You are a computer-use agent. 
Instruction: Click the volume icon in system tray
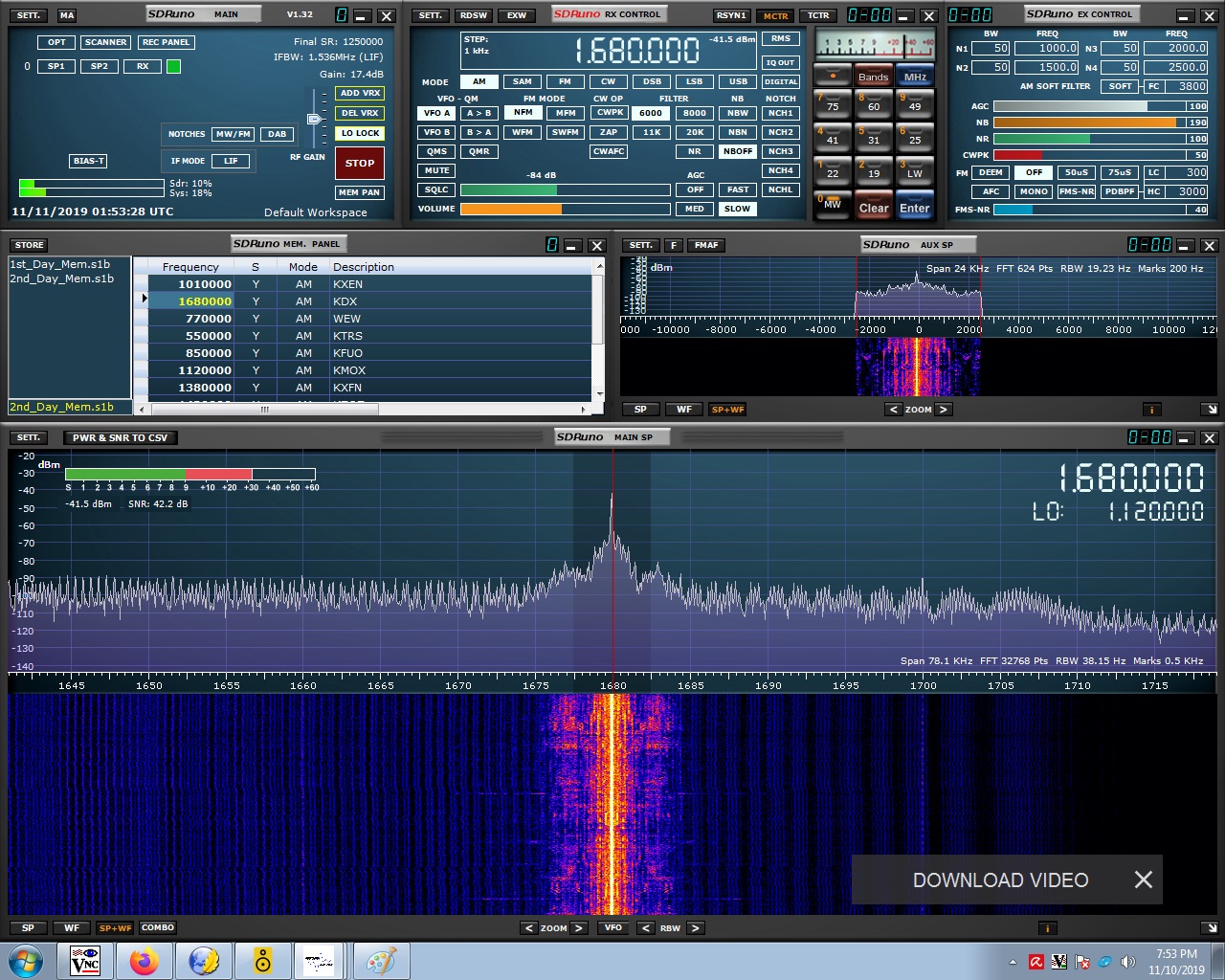pos(1128,962)
